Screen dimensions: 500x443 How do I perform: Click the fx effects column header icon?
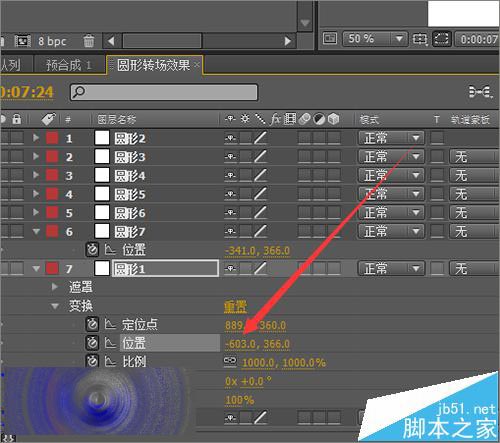pos(275,119)
